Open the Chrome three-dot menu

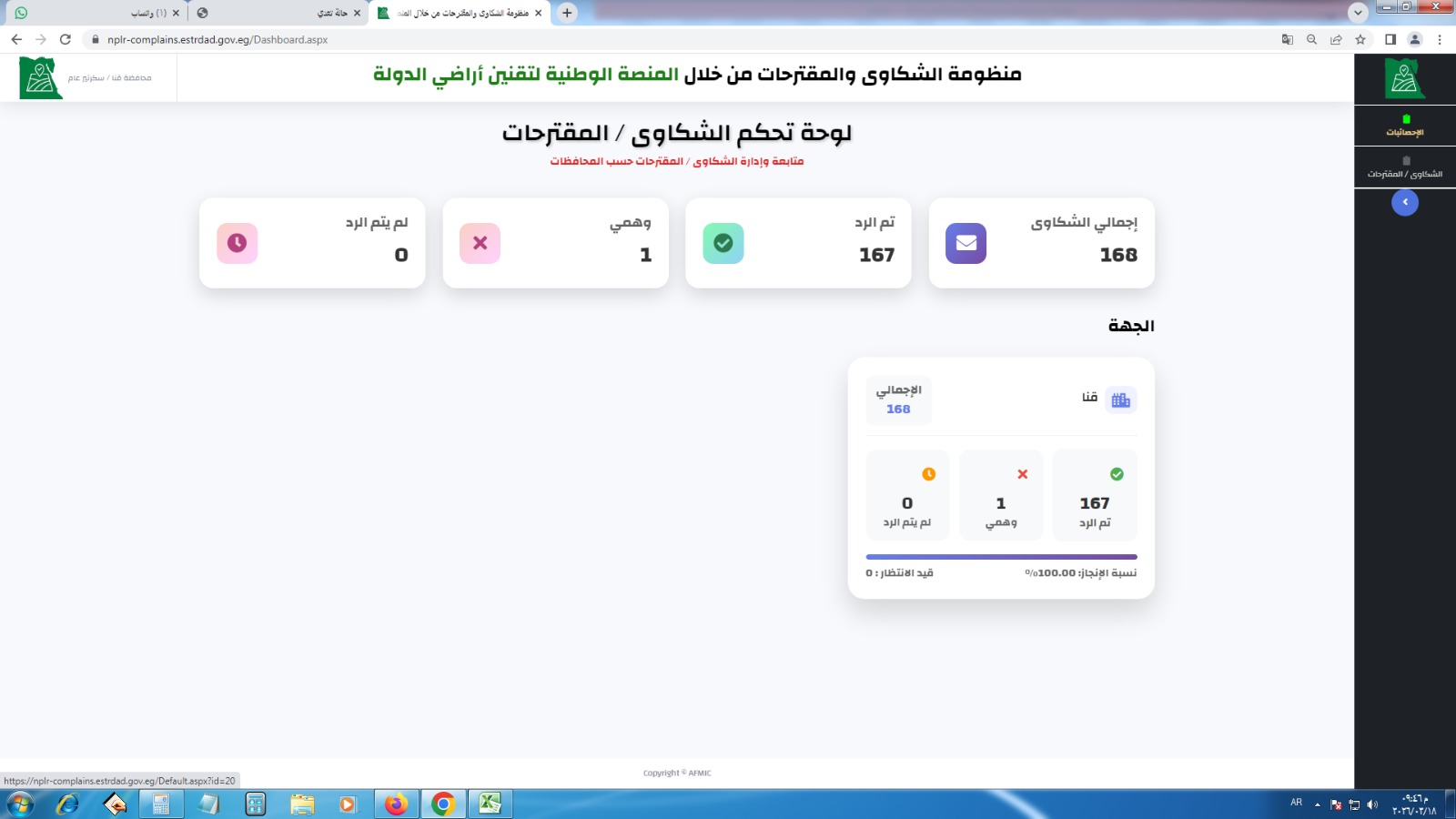(x=1440, y=39)
